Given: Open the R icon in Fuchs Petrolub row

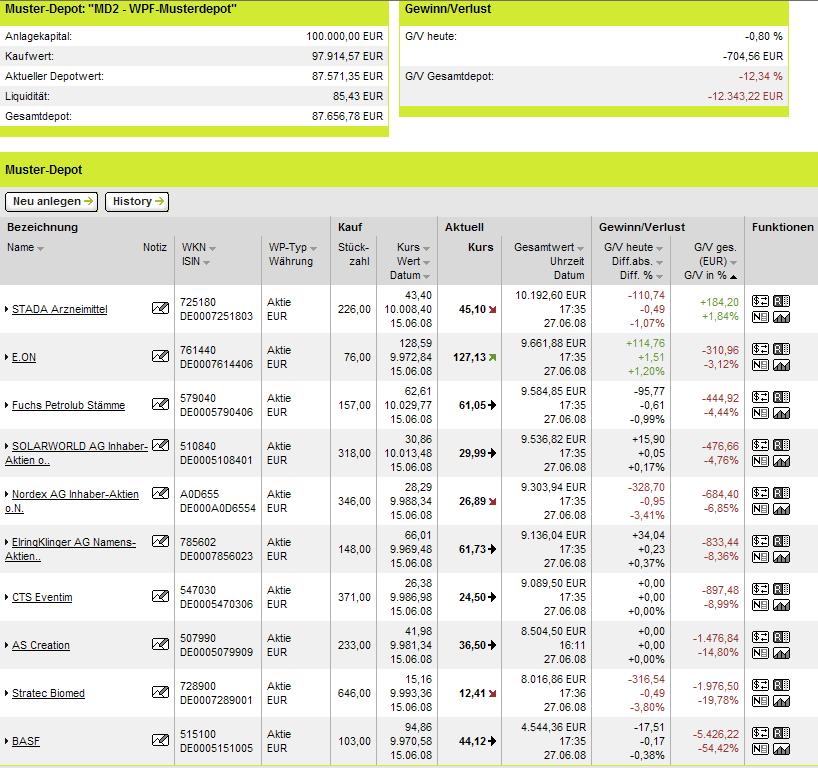Looking at the screenshot, I should click(781, 397).
